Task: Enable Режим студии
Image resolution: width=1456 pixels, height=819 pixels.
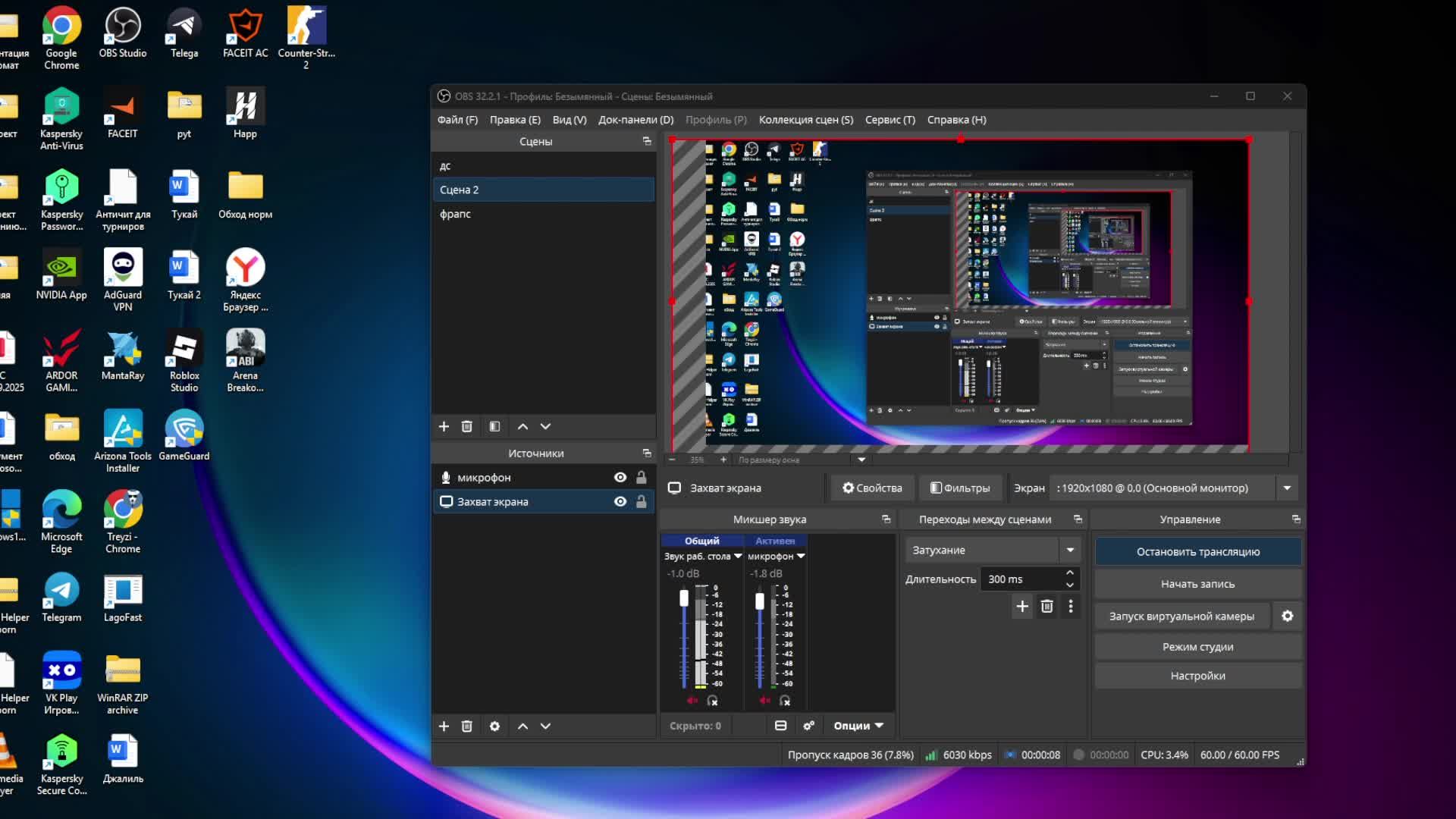Action: pyautogui.click(x=1197, y=646)
